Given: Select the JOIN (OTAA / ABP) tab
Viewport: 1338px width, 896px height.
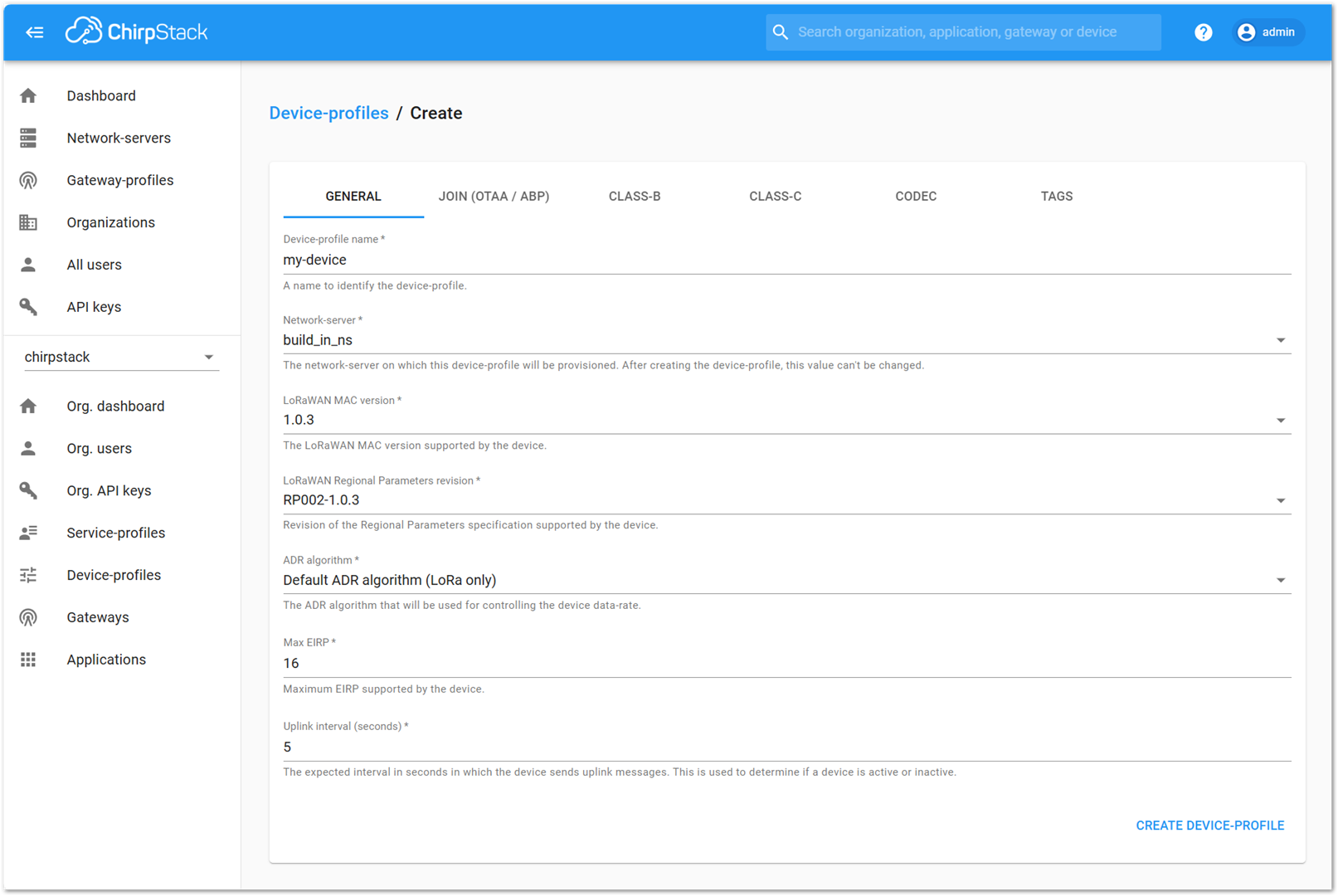Looking at the screenshot, I should click(x=494, y=196).
